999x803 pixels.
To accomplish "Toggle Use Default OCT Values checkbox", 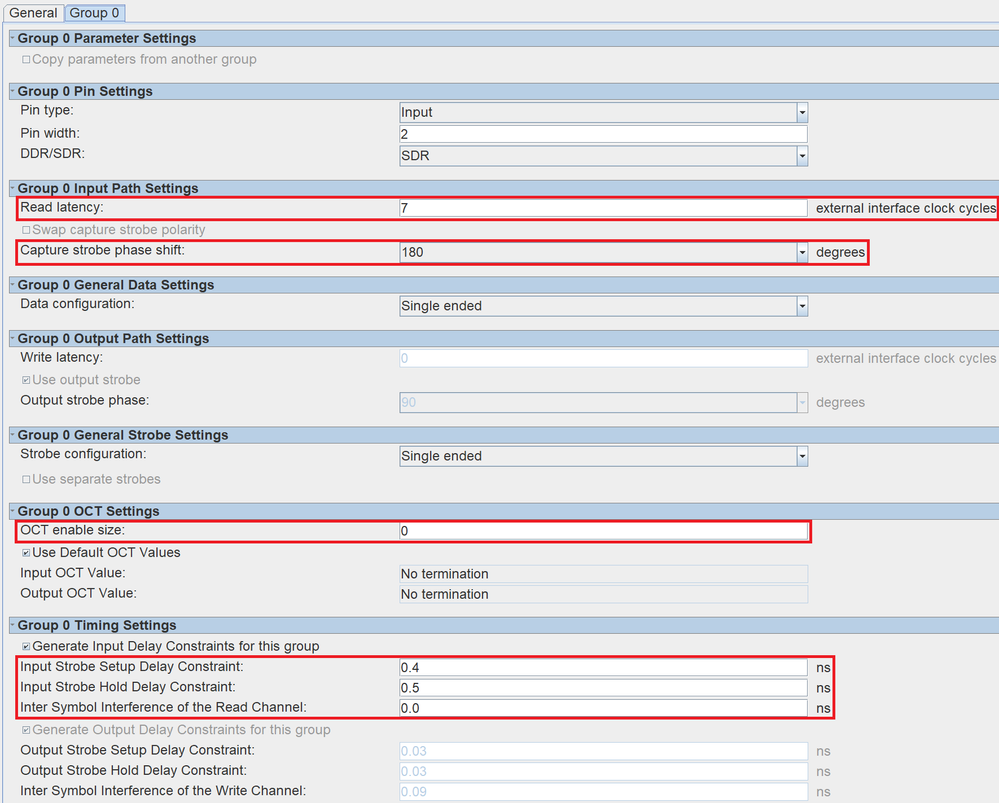I will pyautogui.click(x=26, y=553).
